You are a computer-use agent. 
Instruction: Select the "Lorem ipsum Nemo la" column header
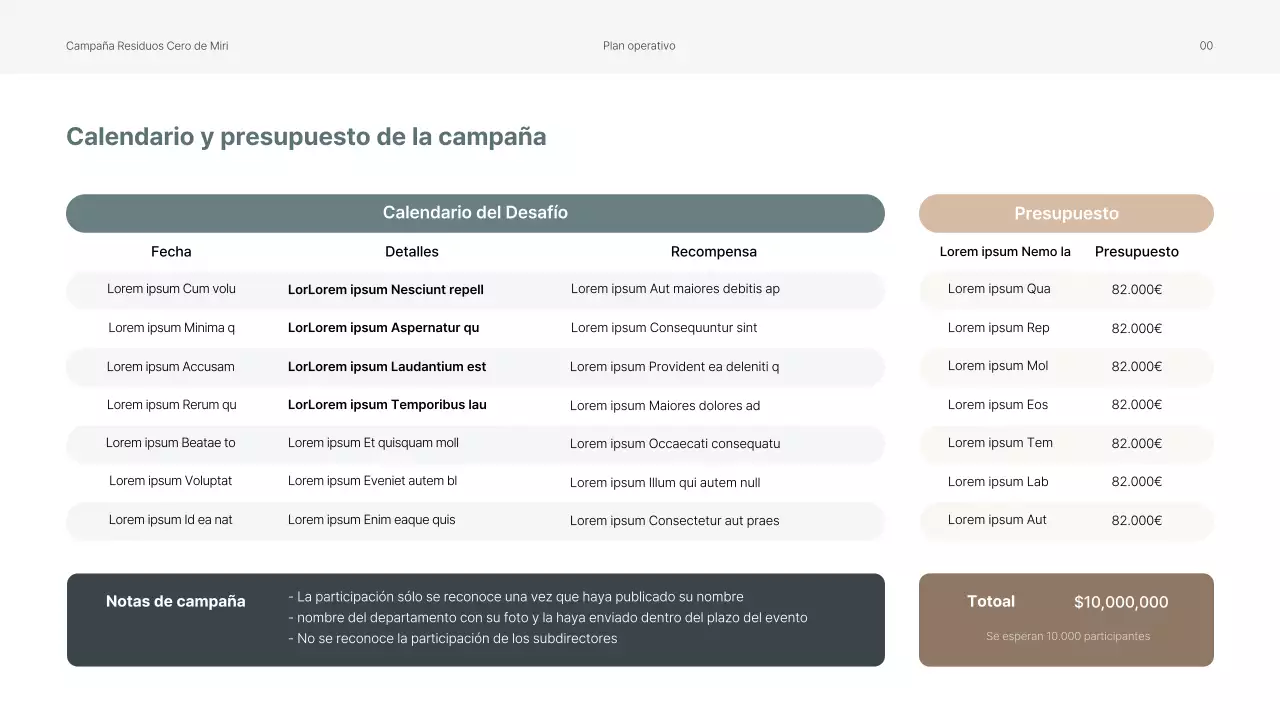coord(1005,252)
